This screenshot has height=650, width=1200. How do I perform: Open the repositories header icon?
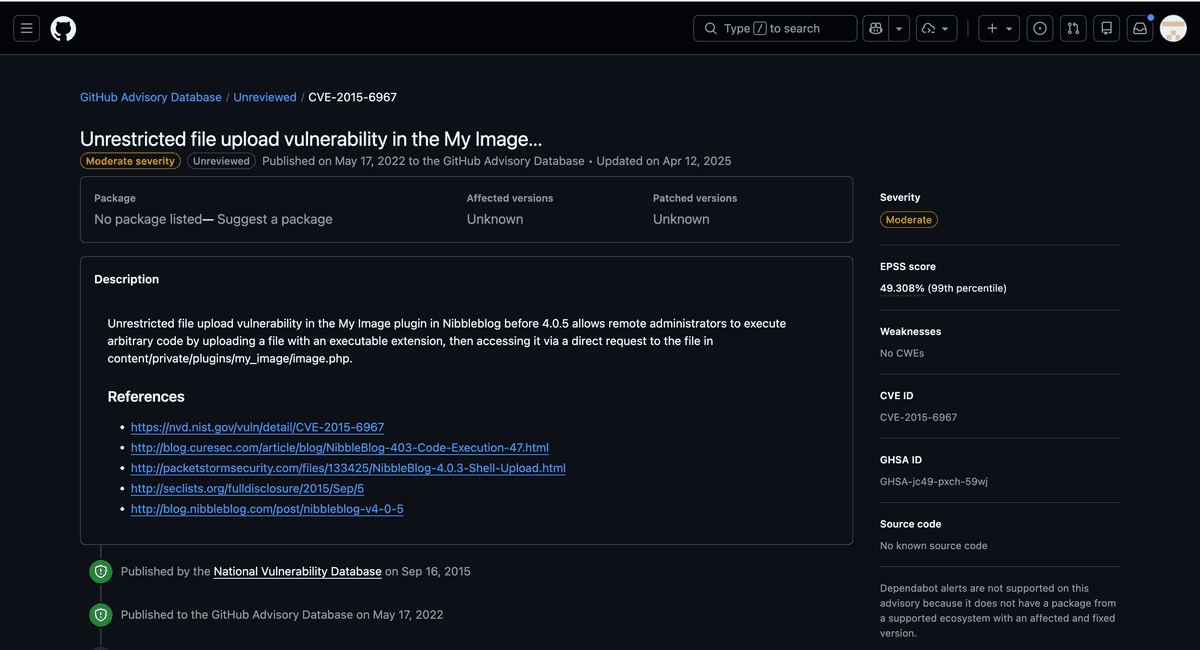[1106, 29]
